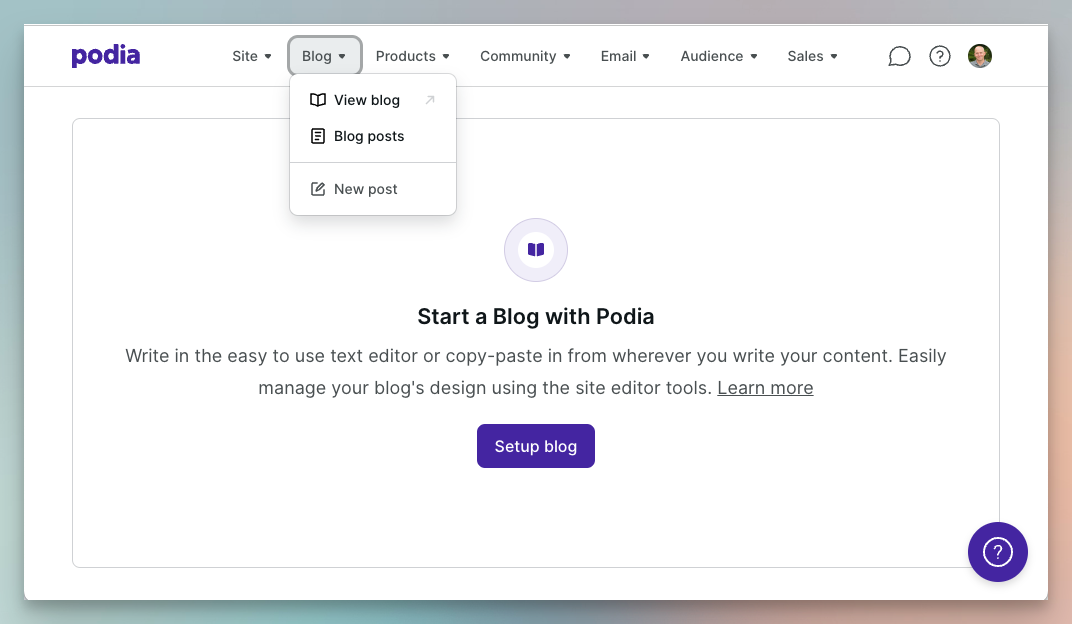Open the chat messages speech bubble icon
1072x624 pixels.
(x=899, y=56)
